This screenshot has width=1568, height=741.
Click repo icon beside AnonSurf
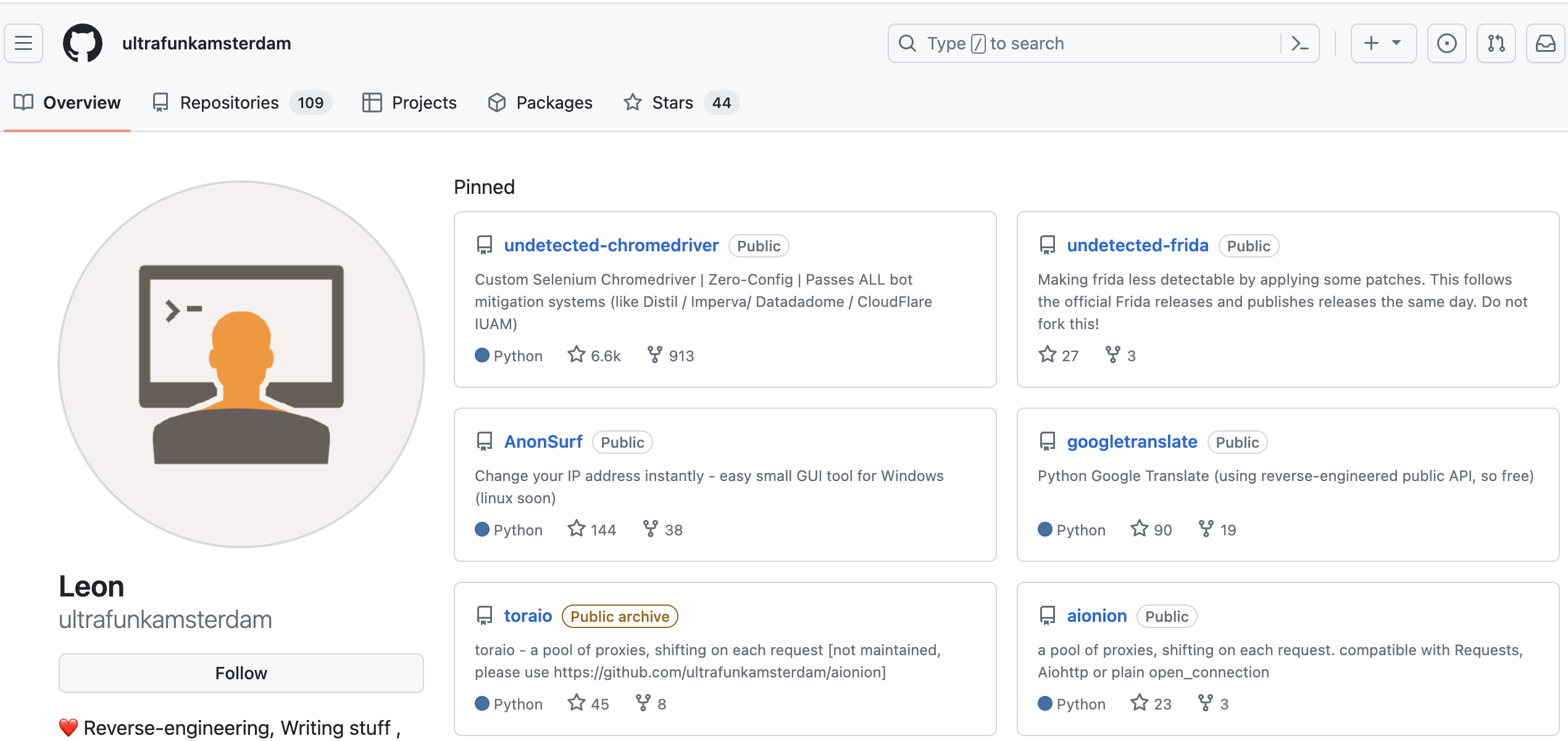(485, 442)
